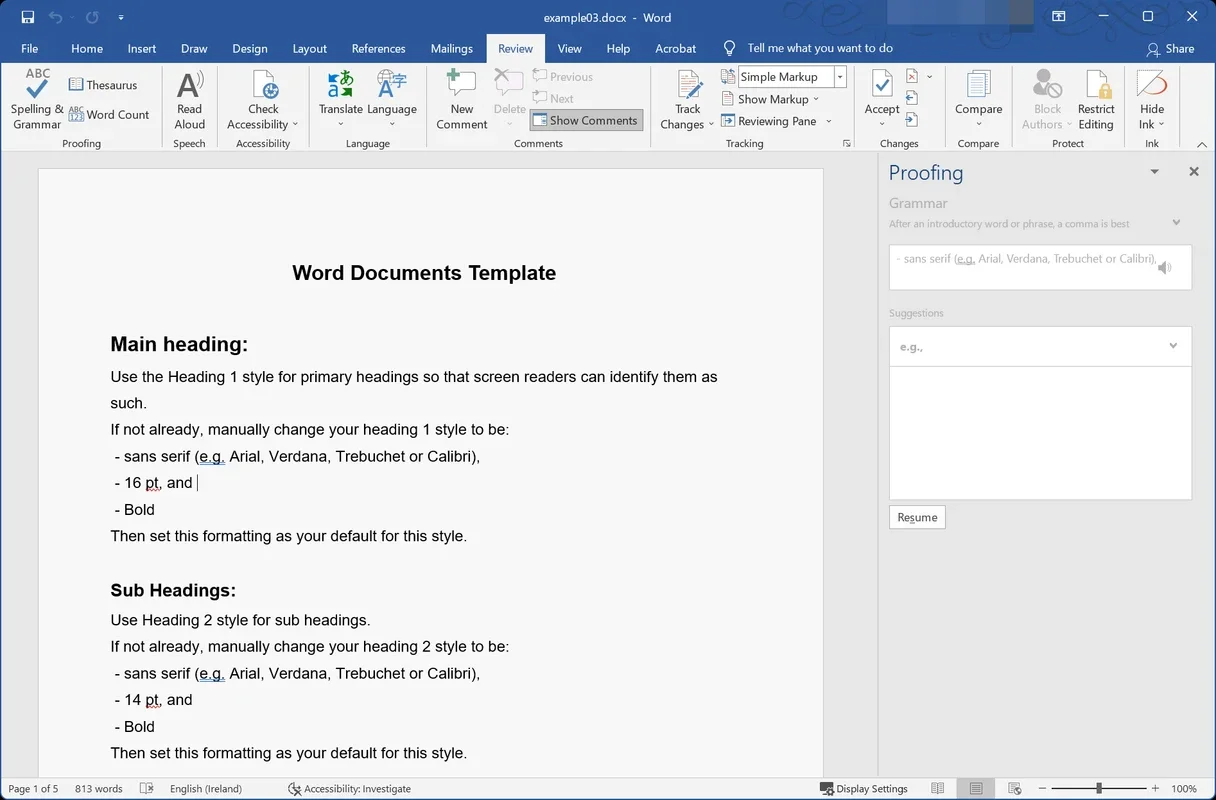
Task: Toggle Show Comments off
Action: 586,120
